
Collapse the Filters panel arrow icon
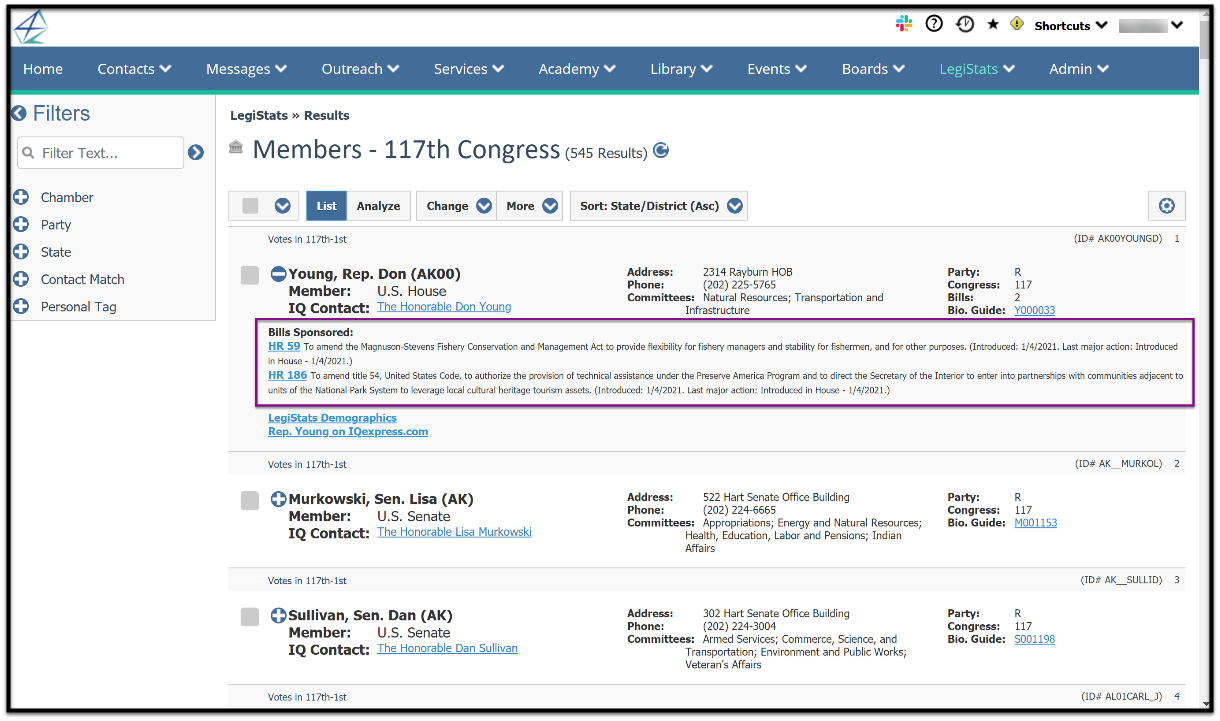[19, 114]
